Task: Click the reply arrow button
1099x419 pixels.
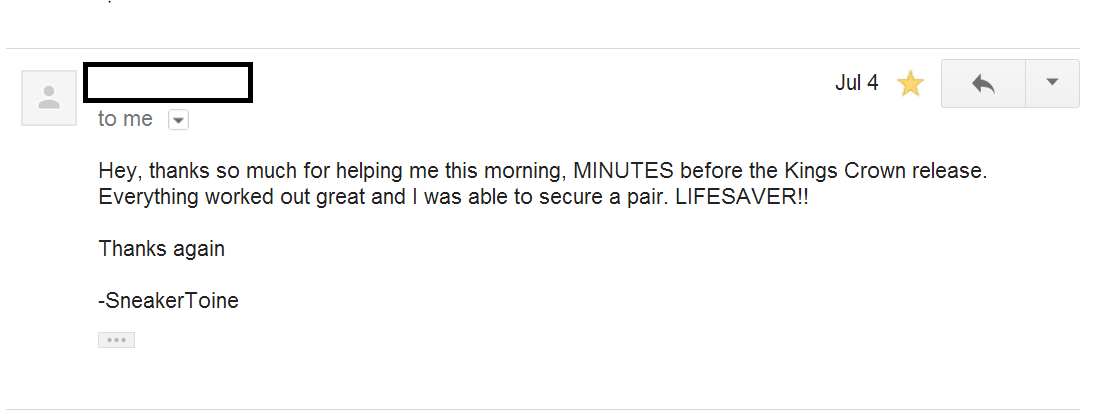Action: tap(983, 83)
